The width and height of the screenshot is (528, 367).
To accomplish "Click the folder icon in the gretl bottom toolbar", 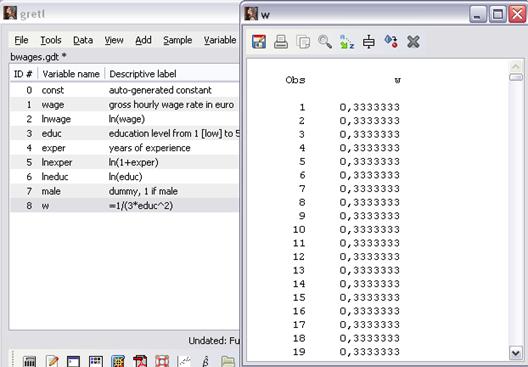I will 228,361.
